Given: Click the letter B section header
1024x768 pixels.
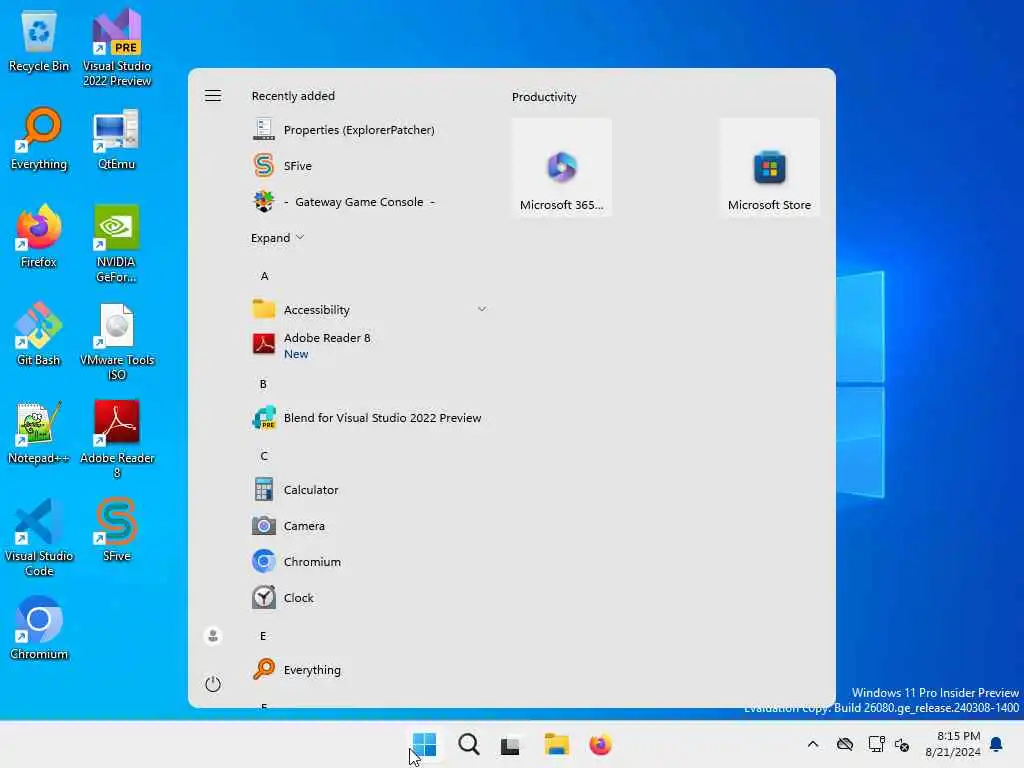Looking at the screenshot, I should coord(263,383).
